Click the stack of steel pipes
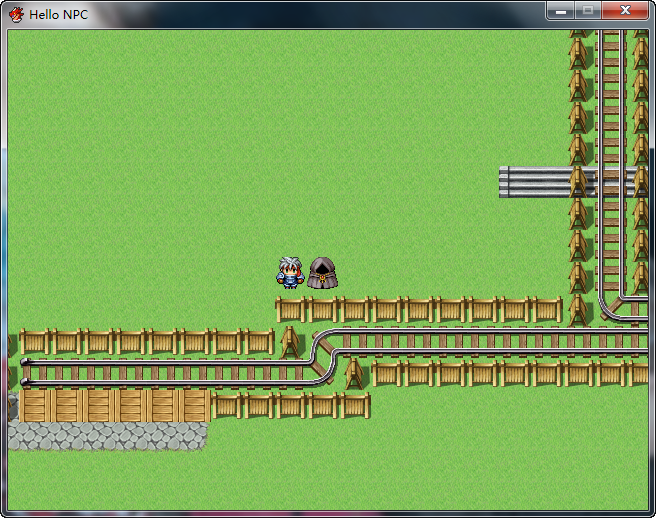 572,182
